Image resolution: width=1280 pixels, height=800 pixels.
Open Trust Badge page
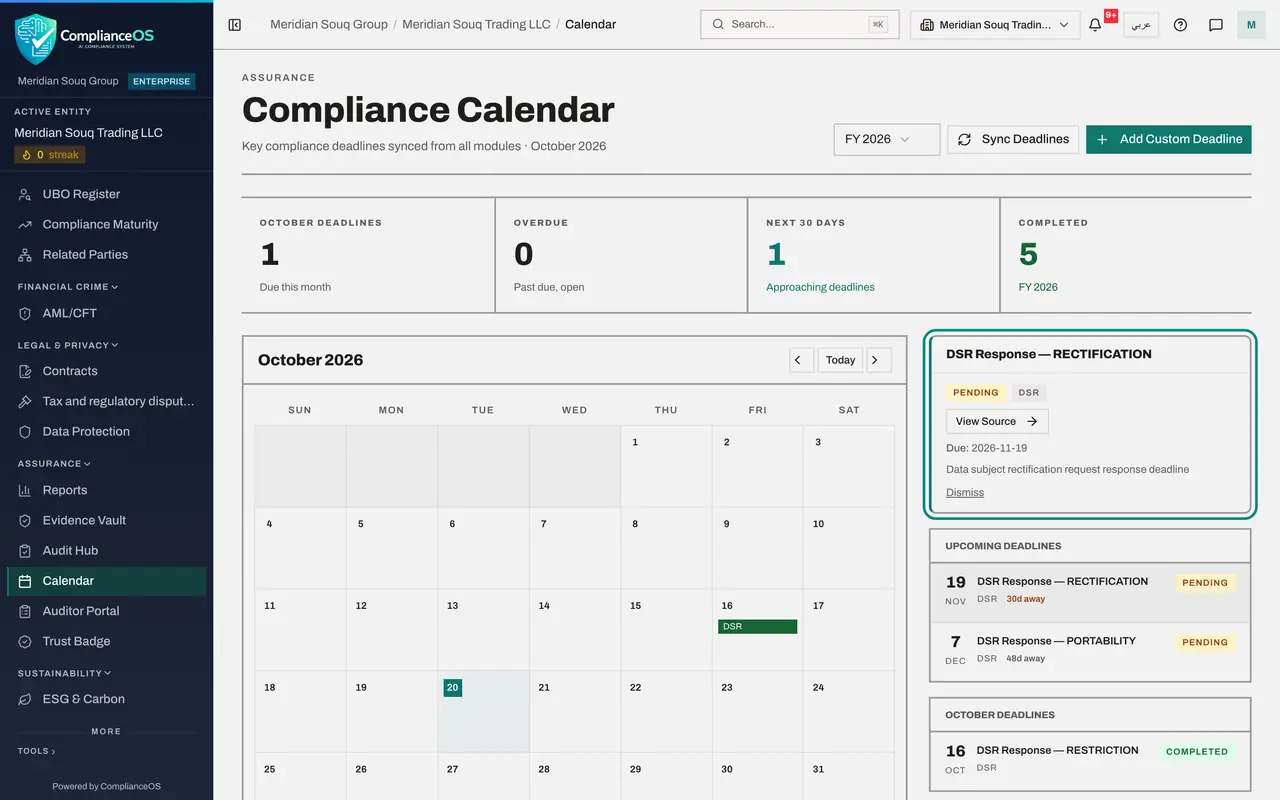click(106, 641)
